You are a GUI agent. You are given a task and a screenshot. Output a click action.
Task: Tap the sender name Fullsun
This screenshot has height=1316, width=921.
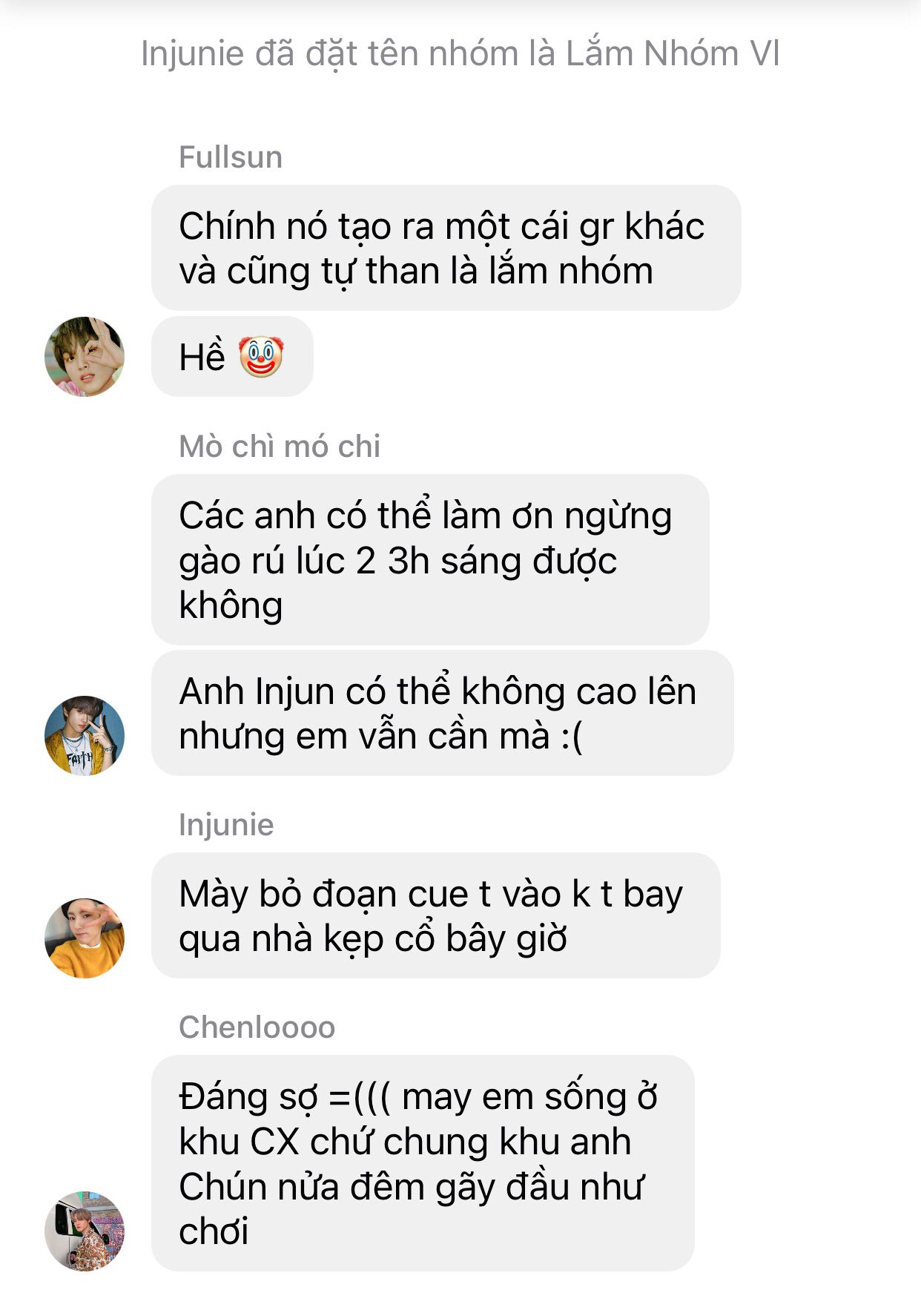231,157
